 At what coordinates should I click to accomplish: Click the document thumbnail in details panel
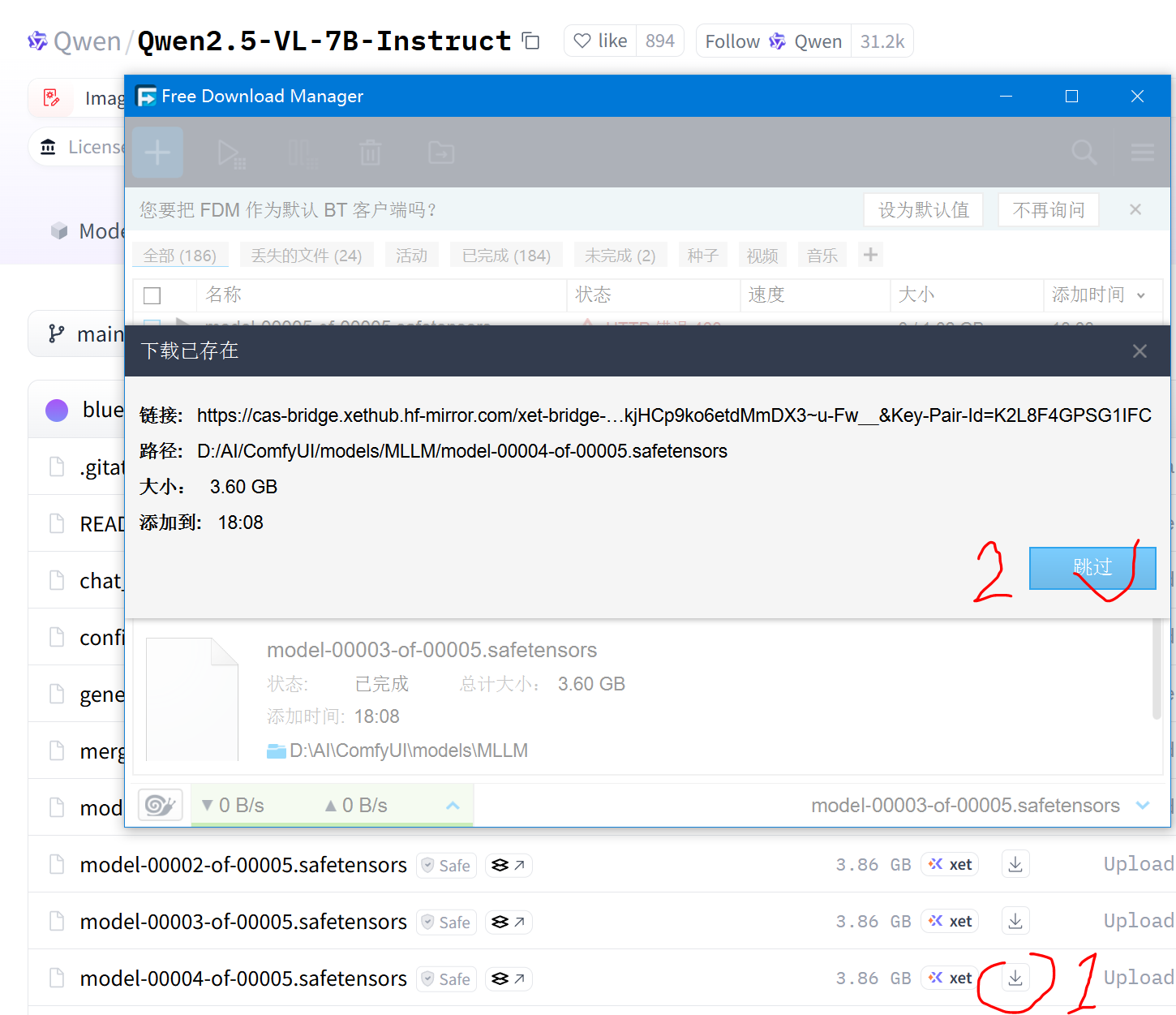(x=192, y=699)
